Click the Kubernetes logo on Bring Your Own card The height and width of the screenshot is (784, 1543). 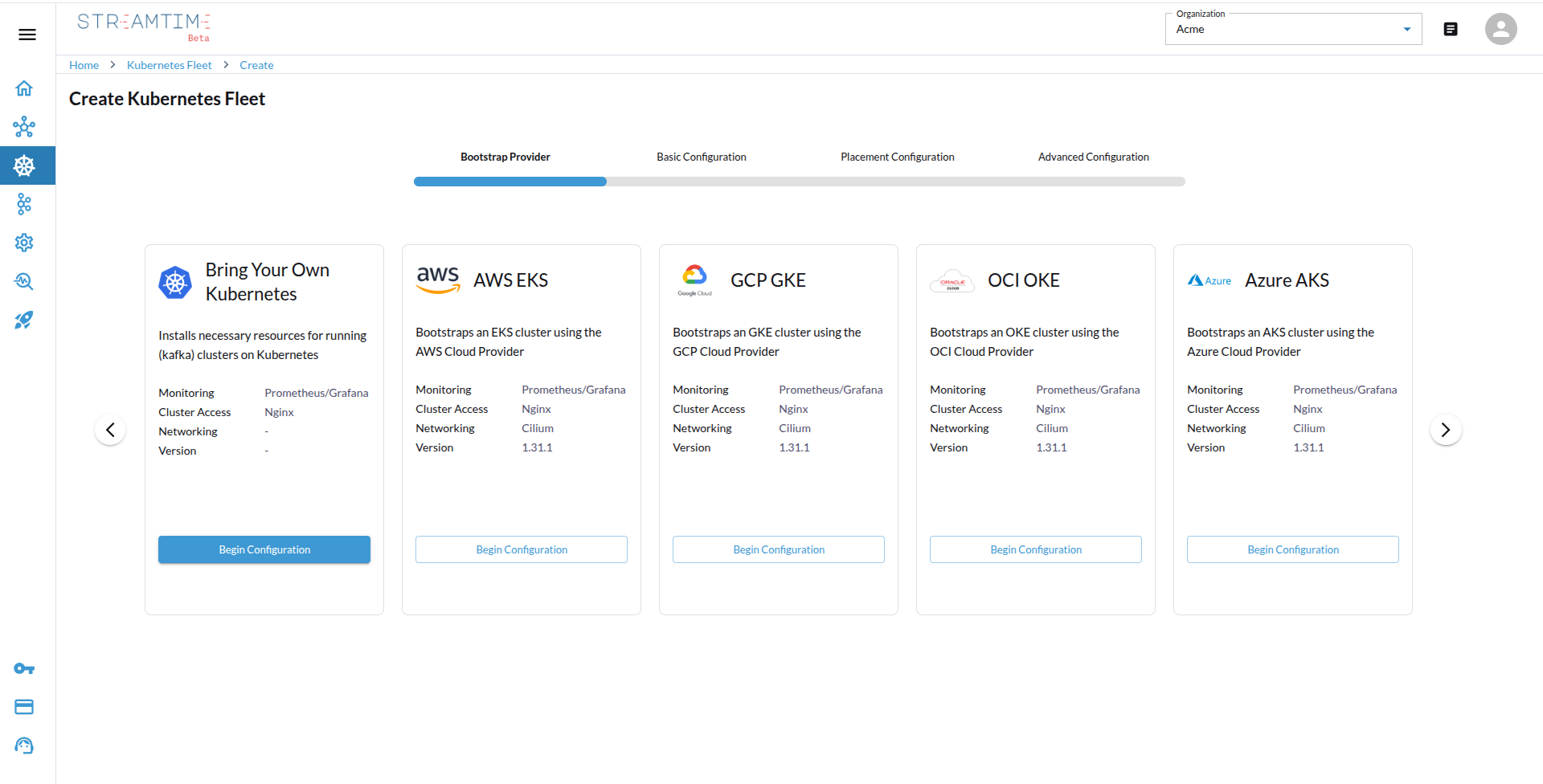[x=175, y=283]
